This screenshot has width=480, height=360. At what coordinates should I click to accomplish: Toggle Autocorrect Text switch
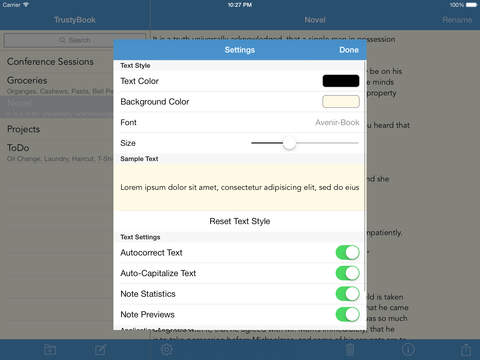pyautogui.click(x=347, y=253)
